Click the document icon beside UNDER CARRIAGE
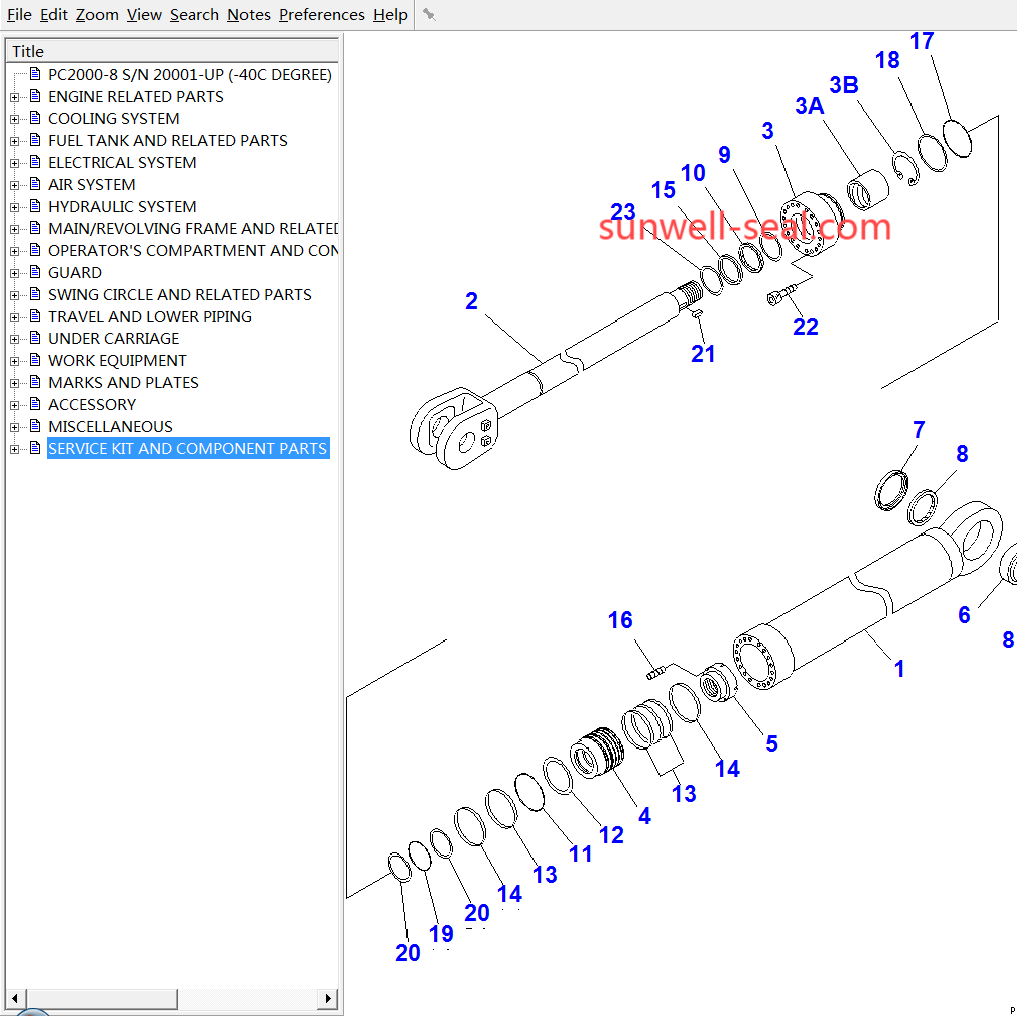Image resolution: width=1017 pixels, height=1017 pixels. (x=35, y=338)
